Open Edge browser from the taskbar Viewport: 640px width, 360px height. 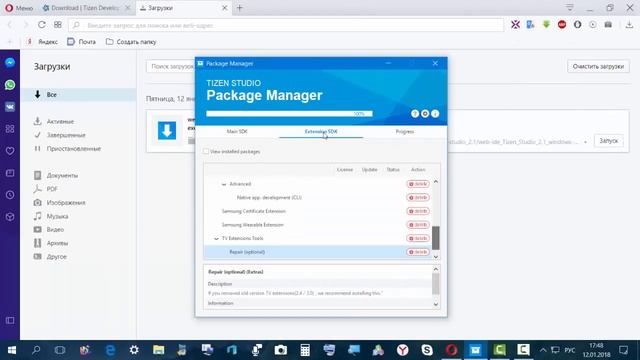pos(110,350)
